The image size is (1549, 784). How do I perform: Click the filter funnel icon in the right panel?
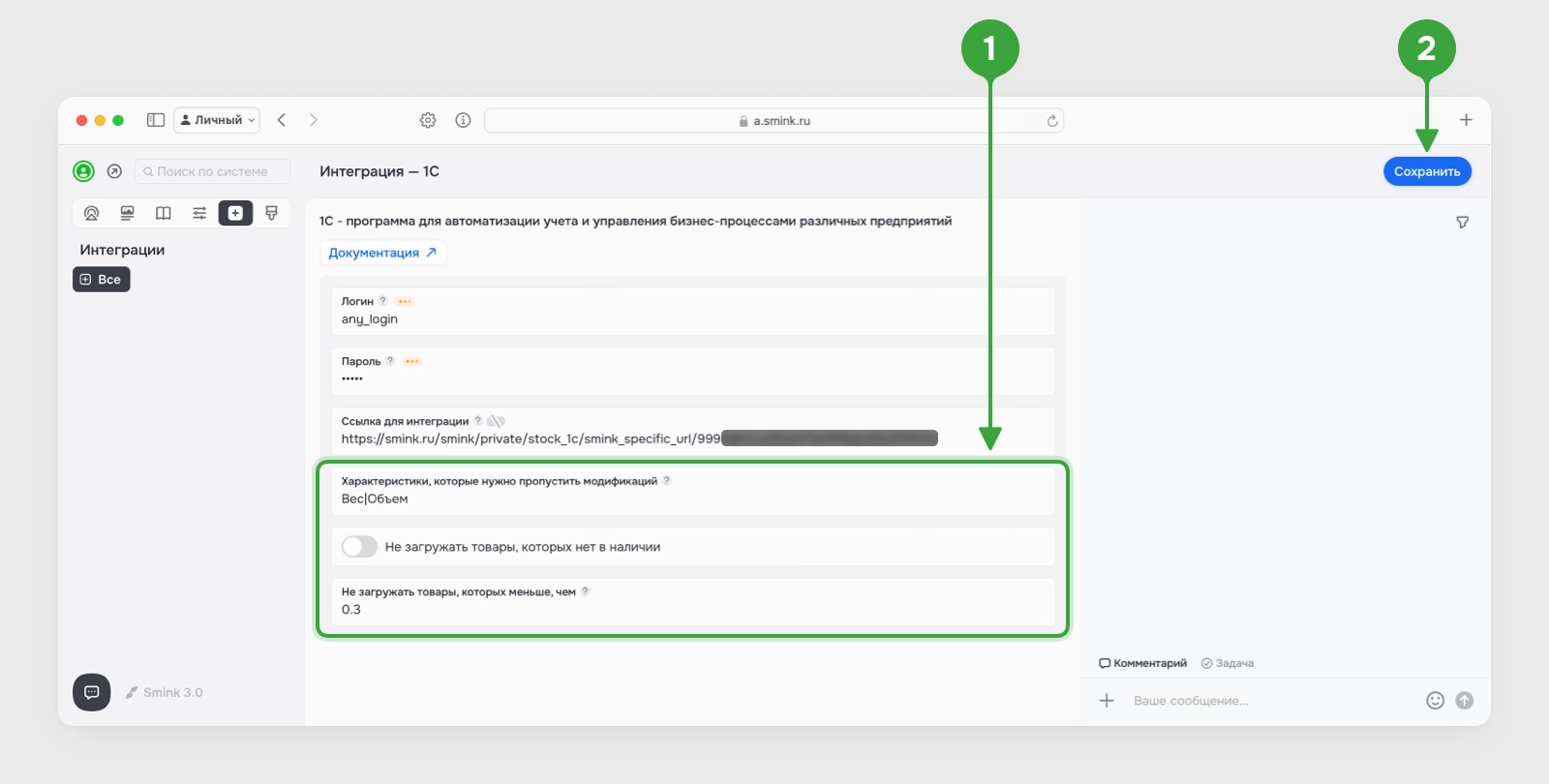[1463, 223]
